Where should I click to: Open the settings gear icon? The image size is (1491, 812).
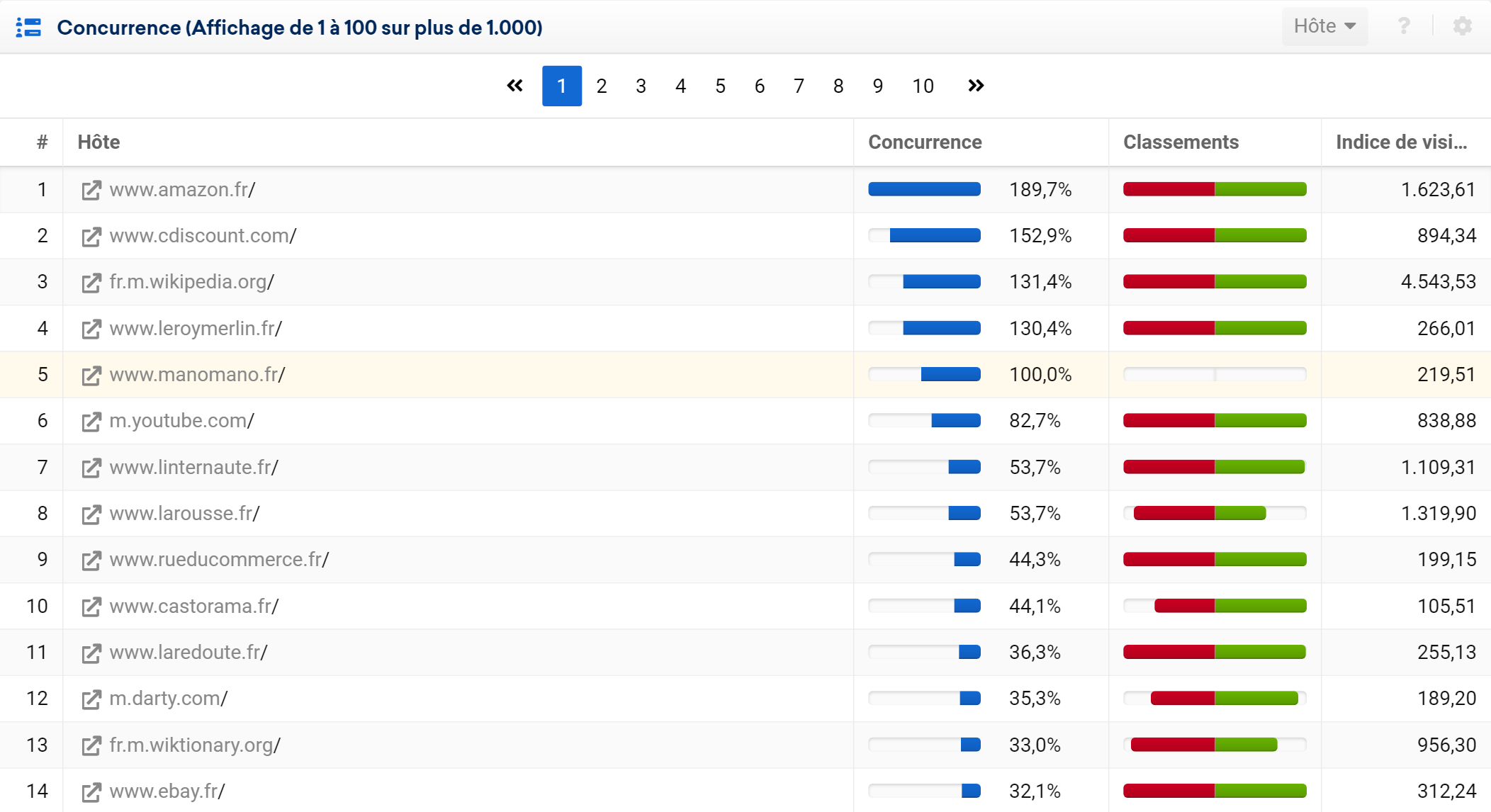point(1462,26)
